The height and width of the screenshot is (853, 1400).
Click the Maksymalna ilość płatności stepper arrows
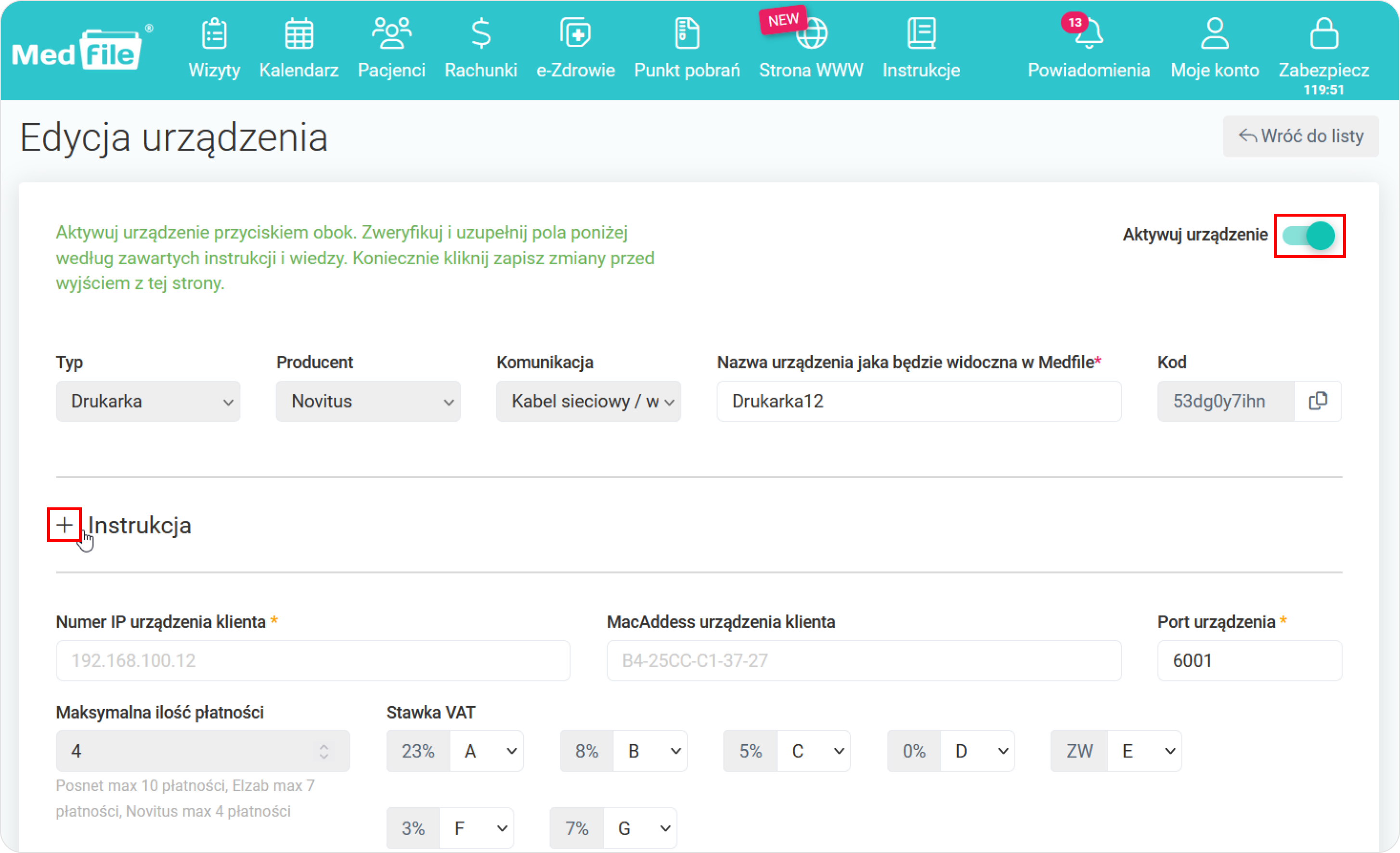pos(324,751)
